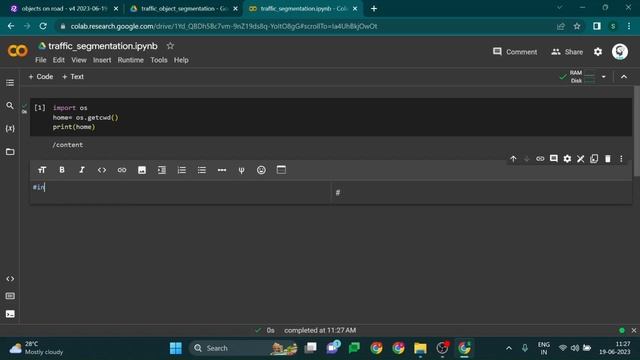The width and height of the screenshot is (640, 360).
Task: Move the cell up
Action: coord(513,159)
